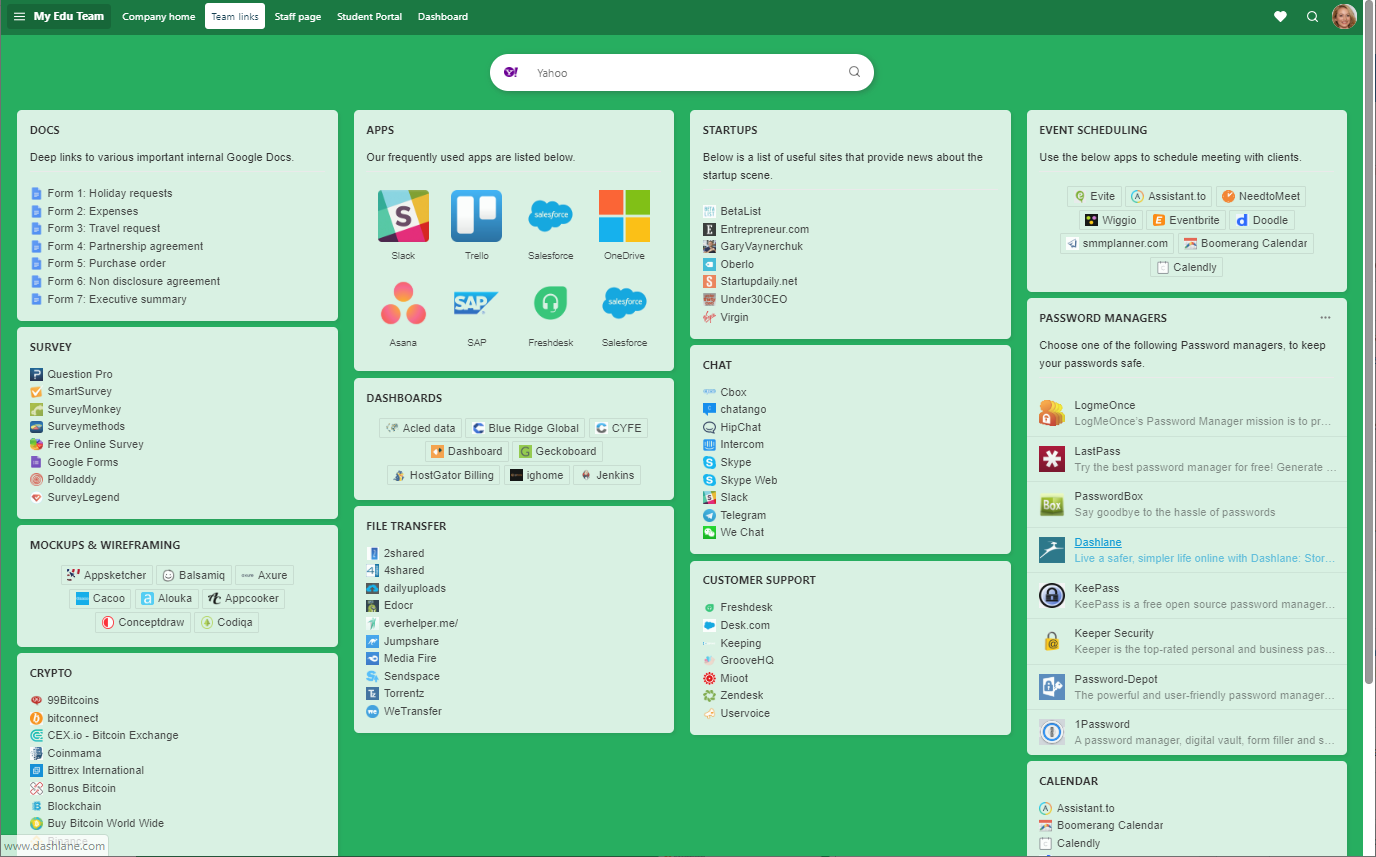Click the LogmeOnce password manager icon
This screenshot has width=1376, height=857.
coord(1052,413)
